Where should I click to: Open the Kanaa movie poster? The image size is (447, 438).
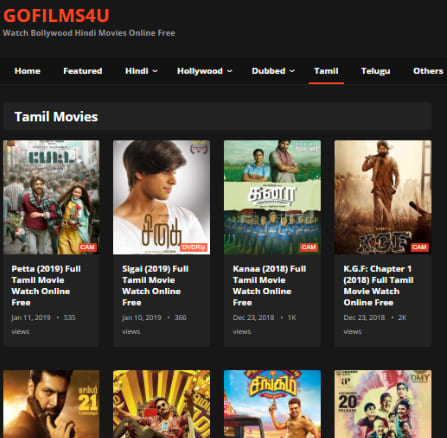[272, 197]
